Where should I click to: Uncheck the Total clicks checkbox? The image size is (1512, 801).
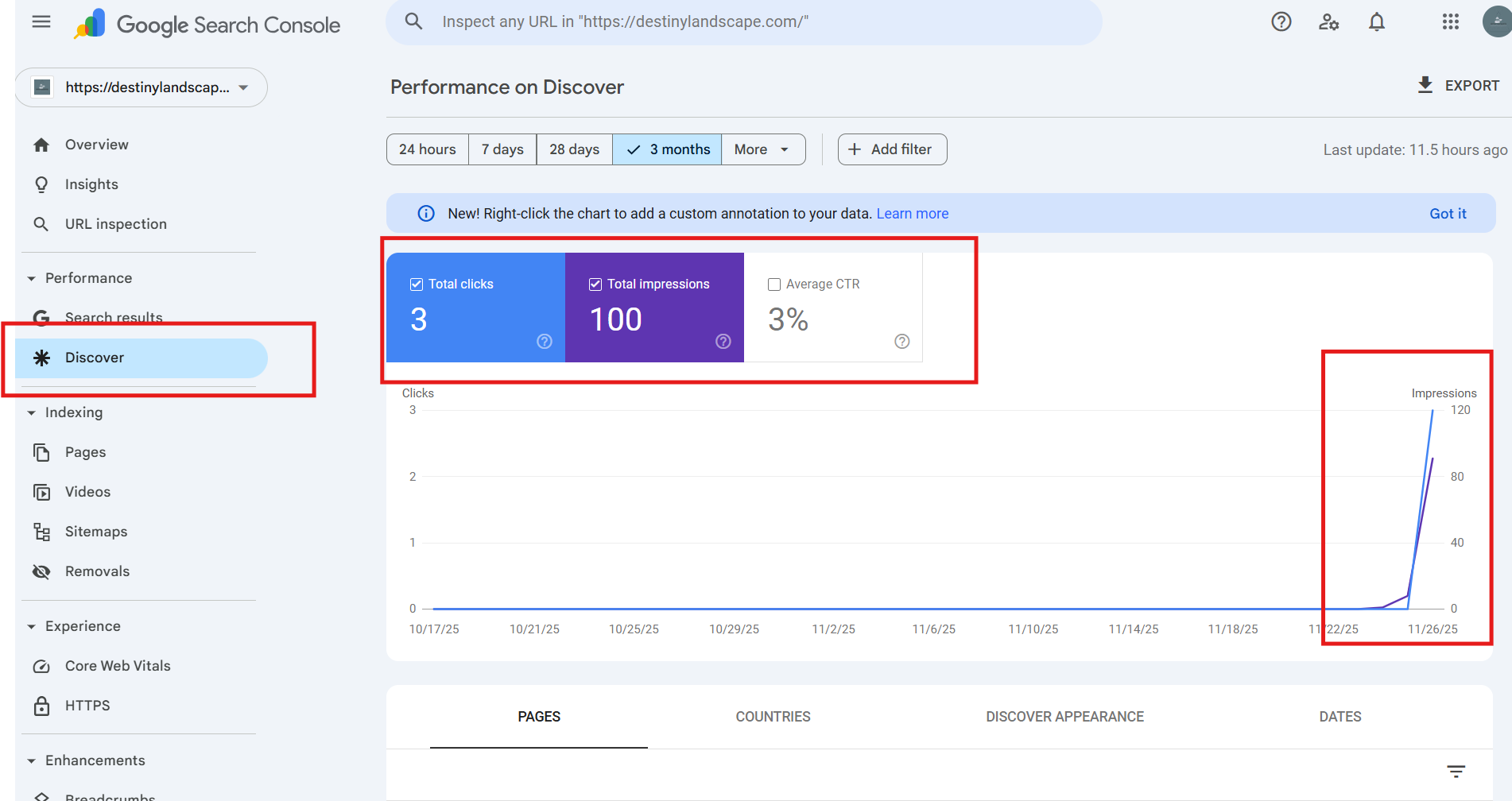[417, 284]
